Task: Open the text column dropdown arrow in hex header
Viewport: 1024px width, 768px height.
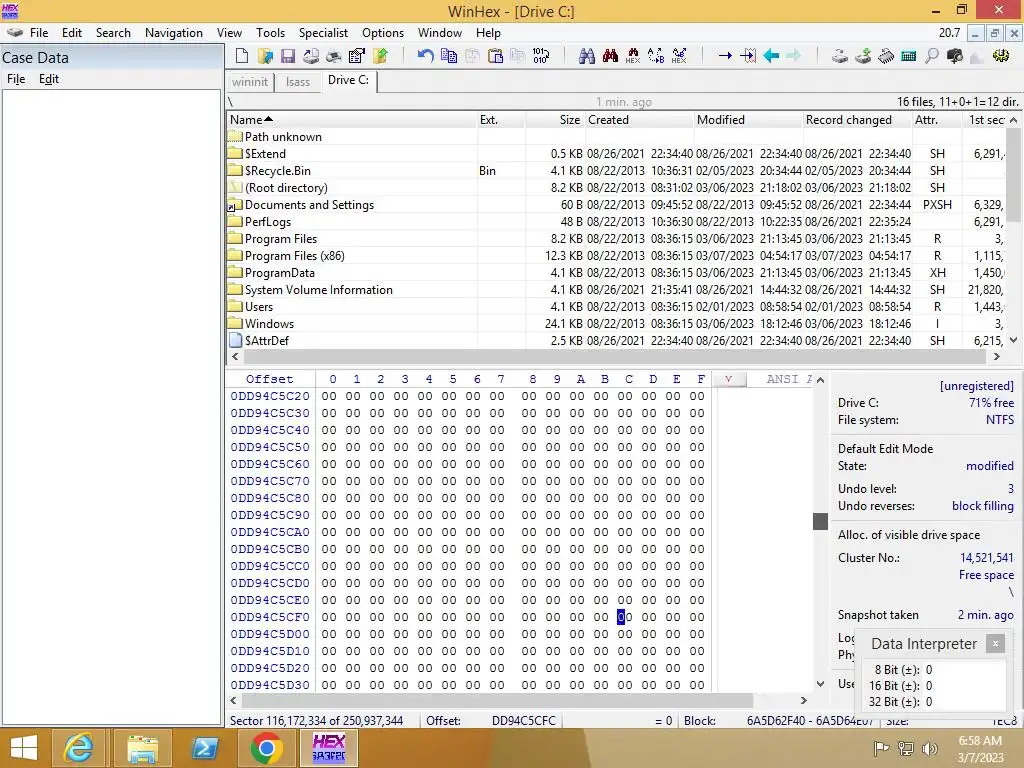Action: pyautogui.click(x=729, y=379)
